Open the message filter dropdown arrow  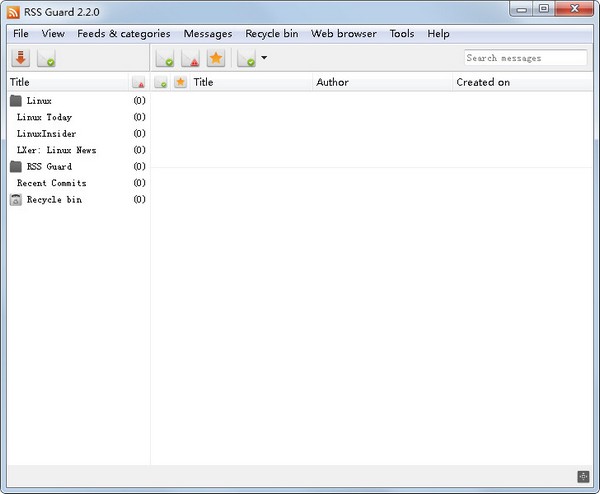[264, 58]
